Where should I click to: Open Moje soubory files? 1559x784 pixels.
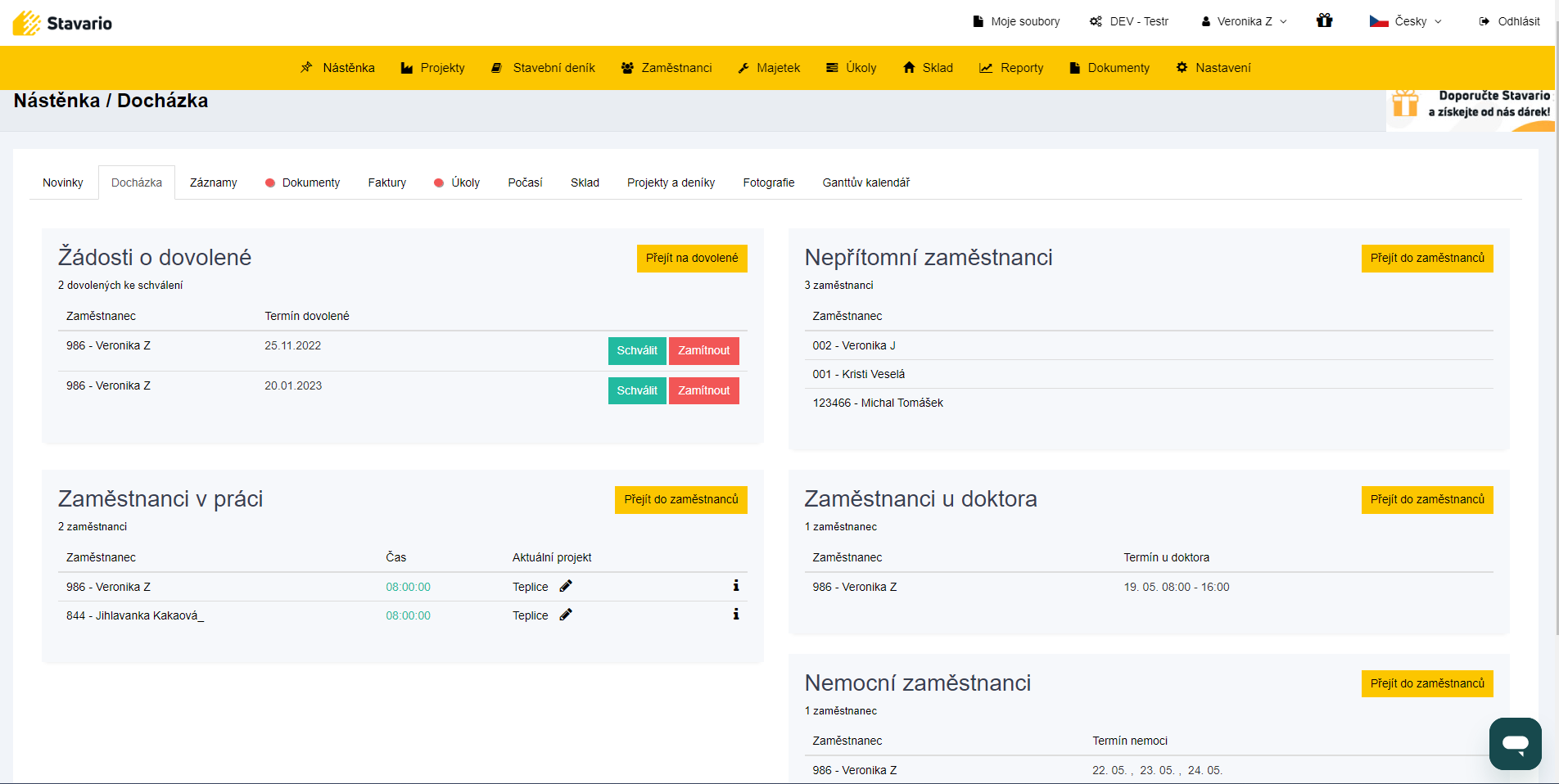pos(1016,21)
